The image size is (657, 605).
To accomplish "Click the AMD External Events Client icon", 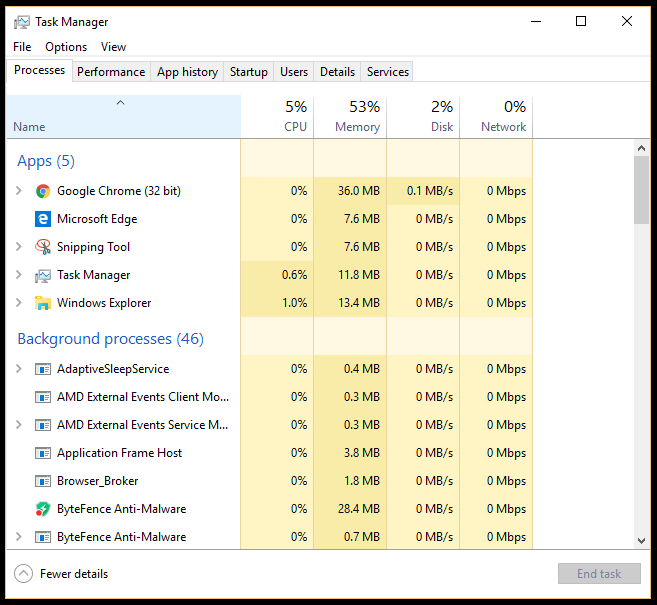I will coord(43,397).
